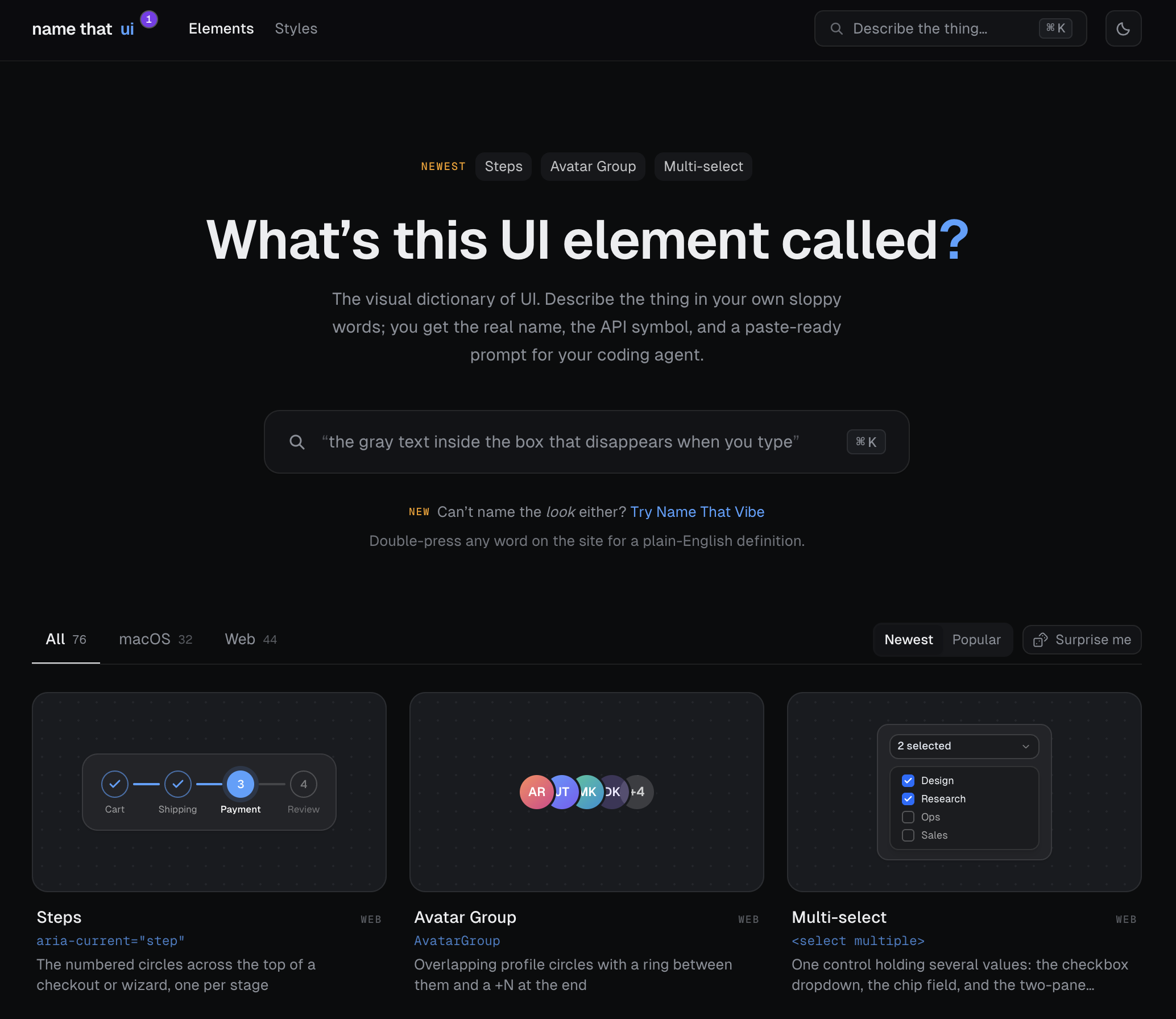Uncheck the Research checkbox

(908, 799)
